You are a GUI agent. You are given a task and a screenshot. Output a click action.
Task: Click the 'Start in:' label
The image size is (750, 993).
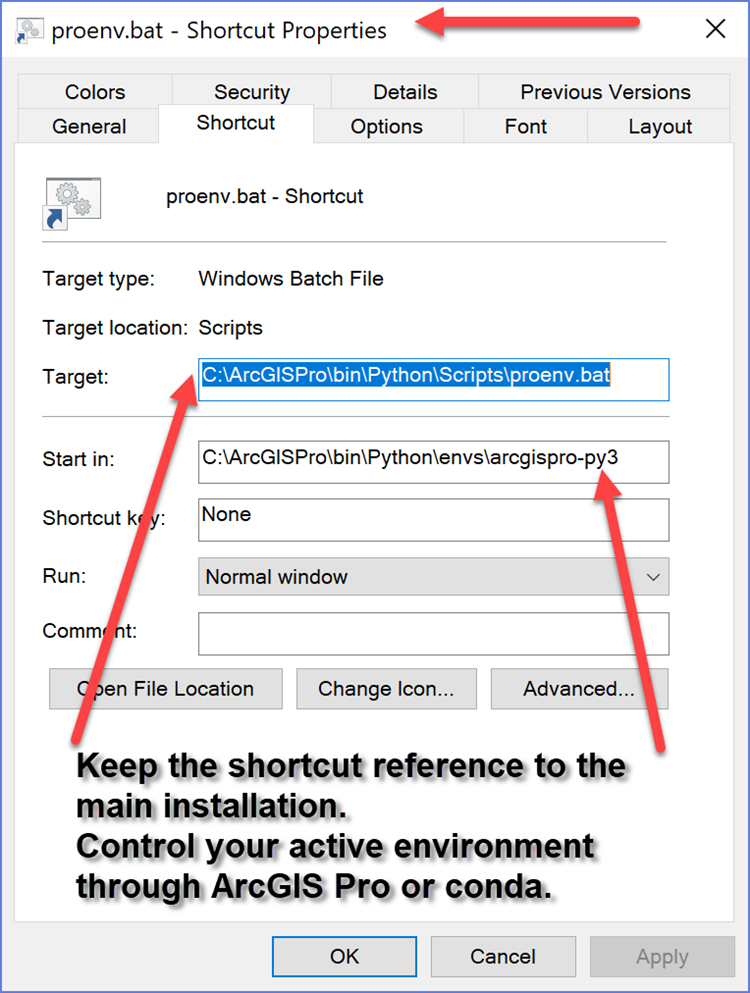[79, 459]
